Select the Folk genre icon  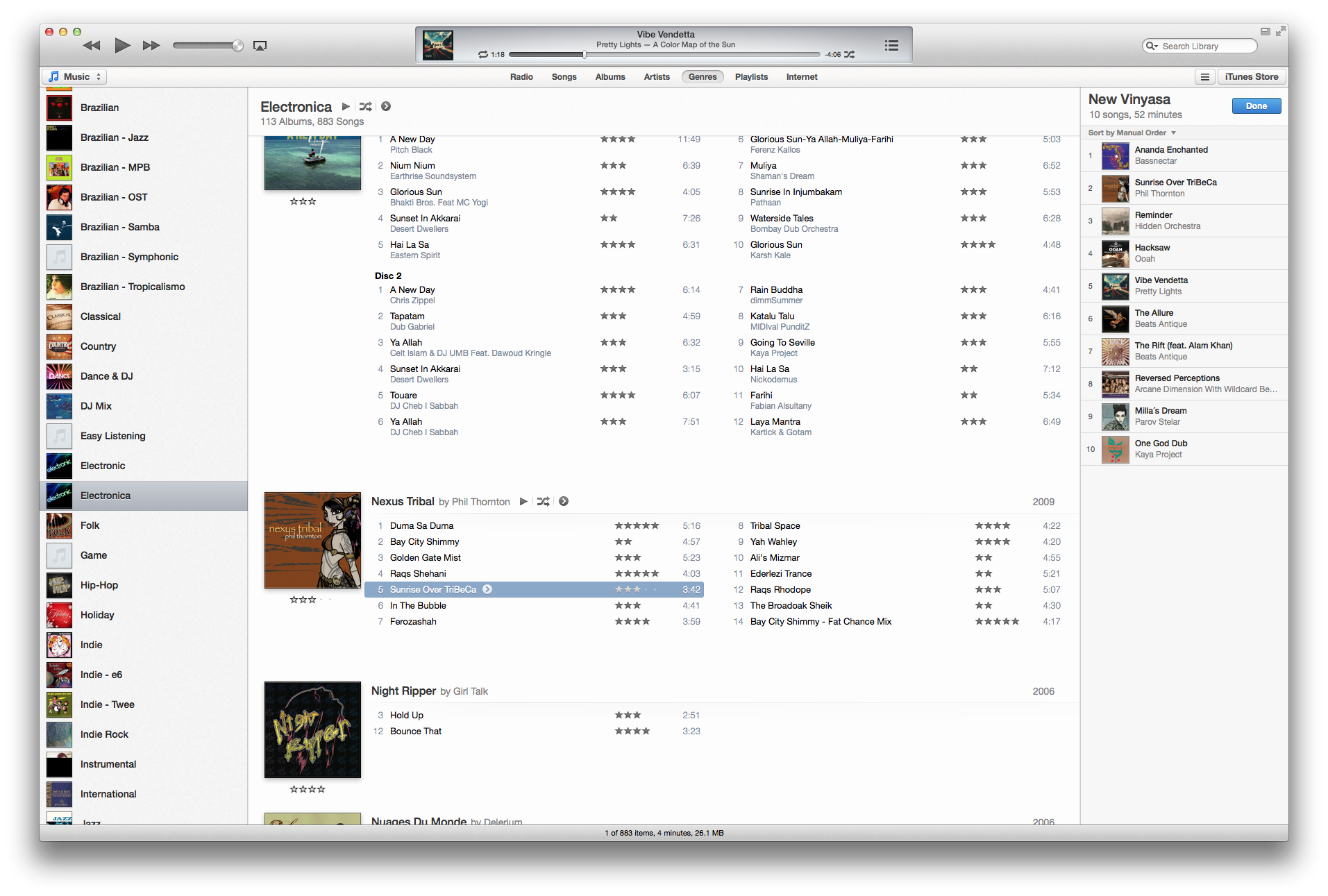[x=59, y=525]
